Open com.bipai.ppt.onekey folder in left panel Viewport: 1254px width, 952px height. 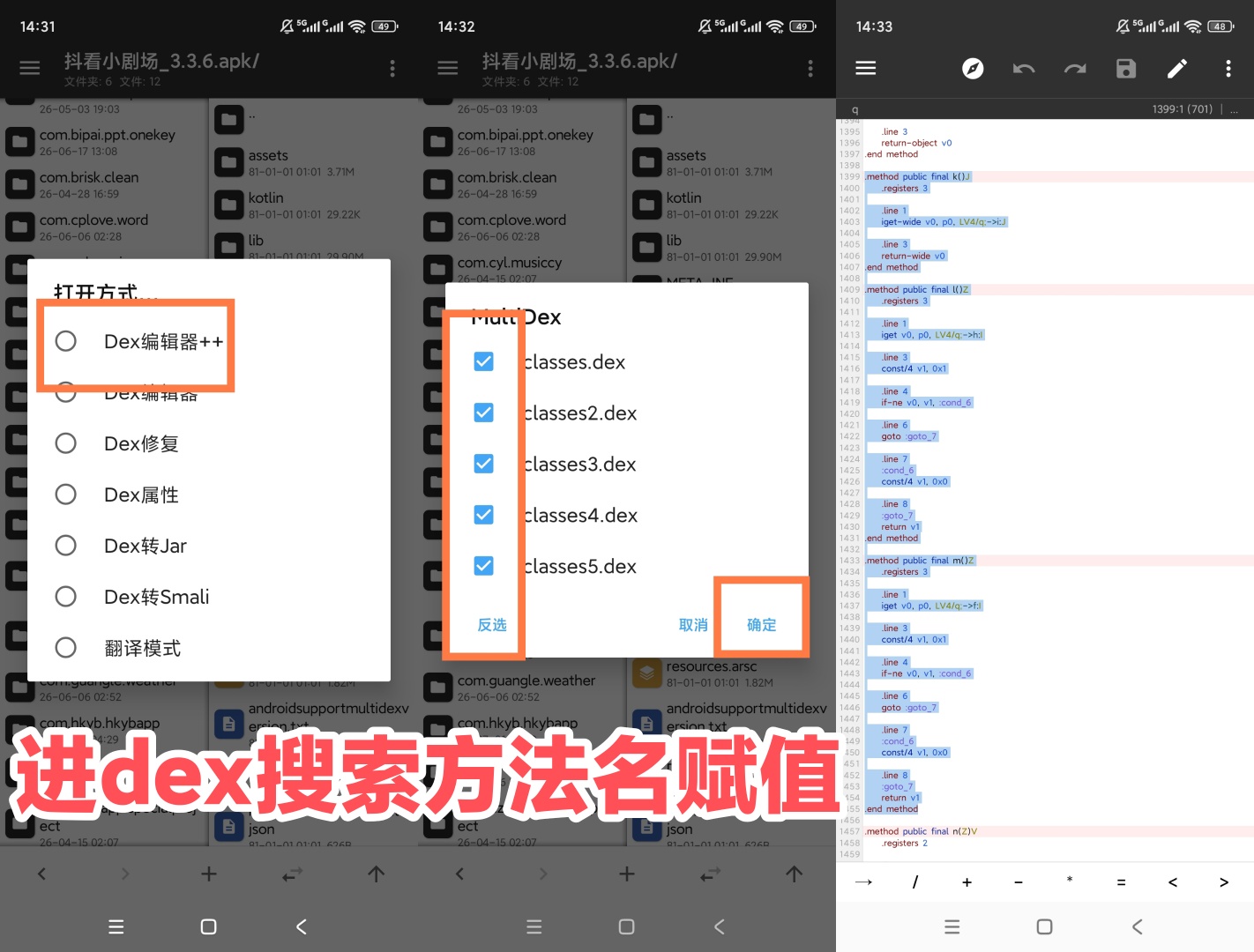point(105,142)
